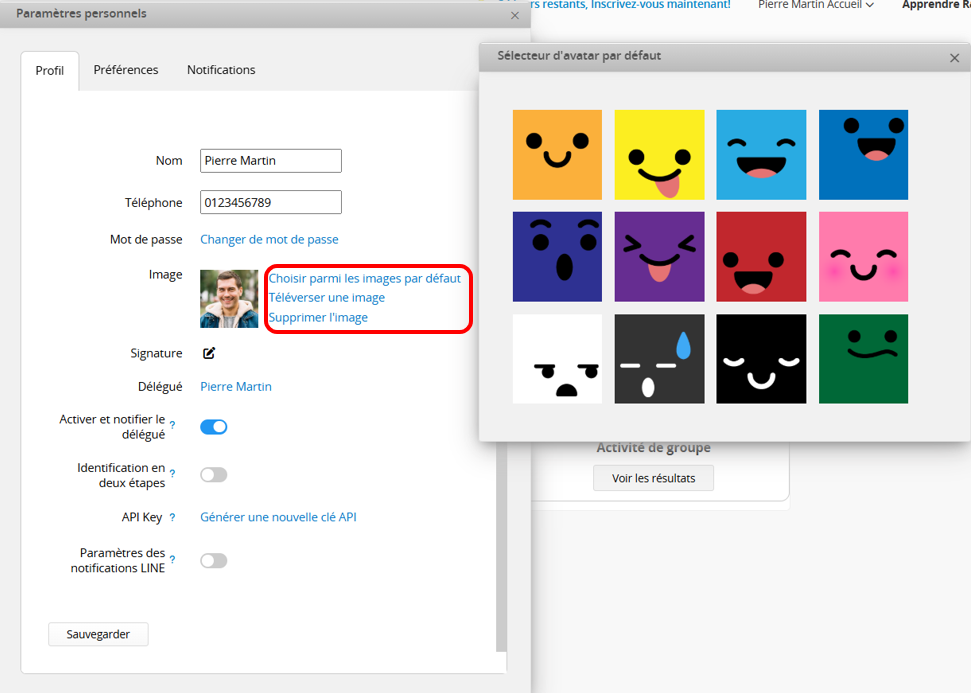Click Choisir parmi les images par défaut

click(364, 278)
